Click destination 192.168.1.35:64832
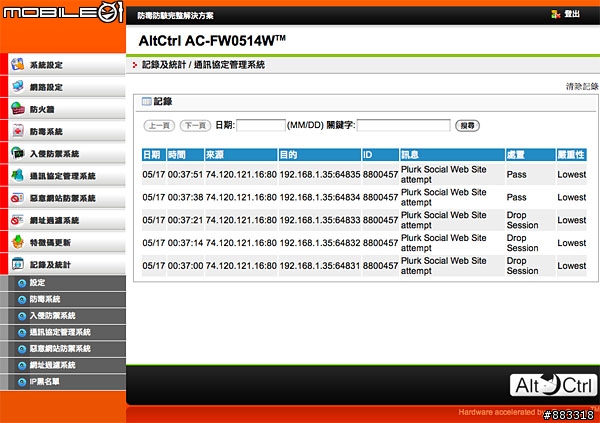600x423 pixels. (x=320, y=243)
